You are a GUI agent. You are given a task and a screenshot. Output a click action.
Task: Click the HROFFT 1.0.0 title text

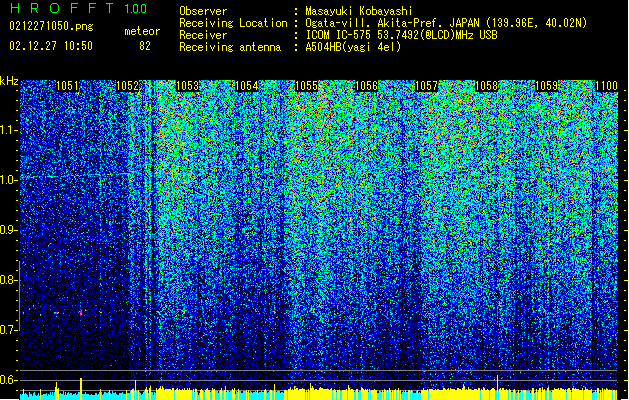click(x=78, y=8)
